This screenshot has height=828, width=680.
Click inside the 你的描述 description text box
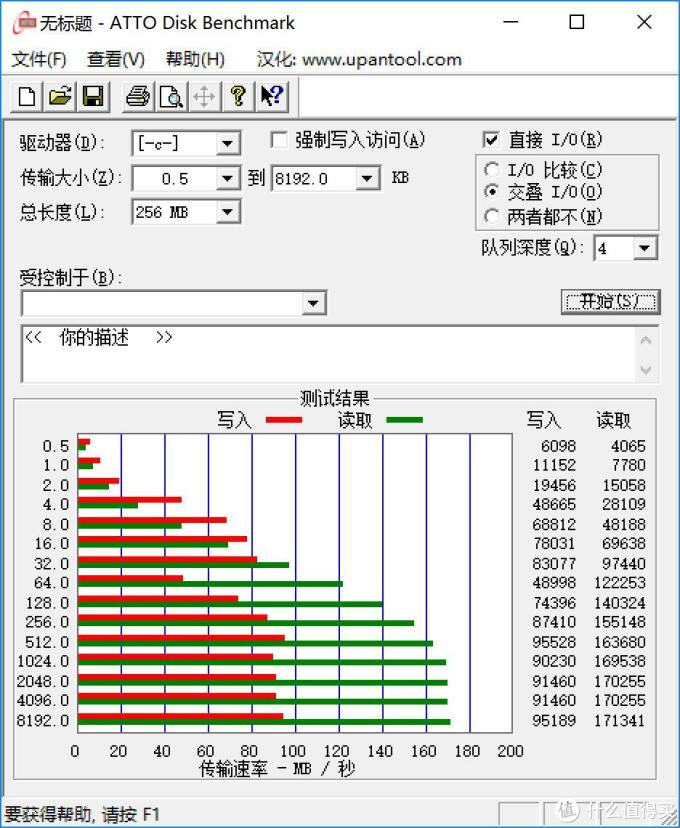coord(327,354)
